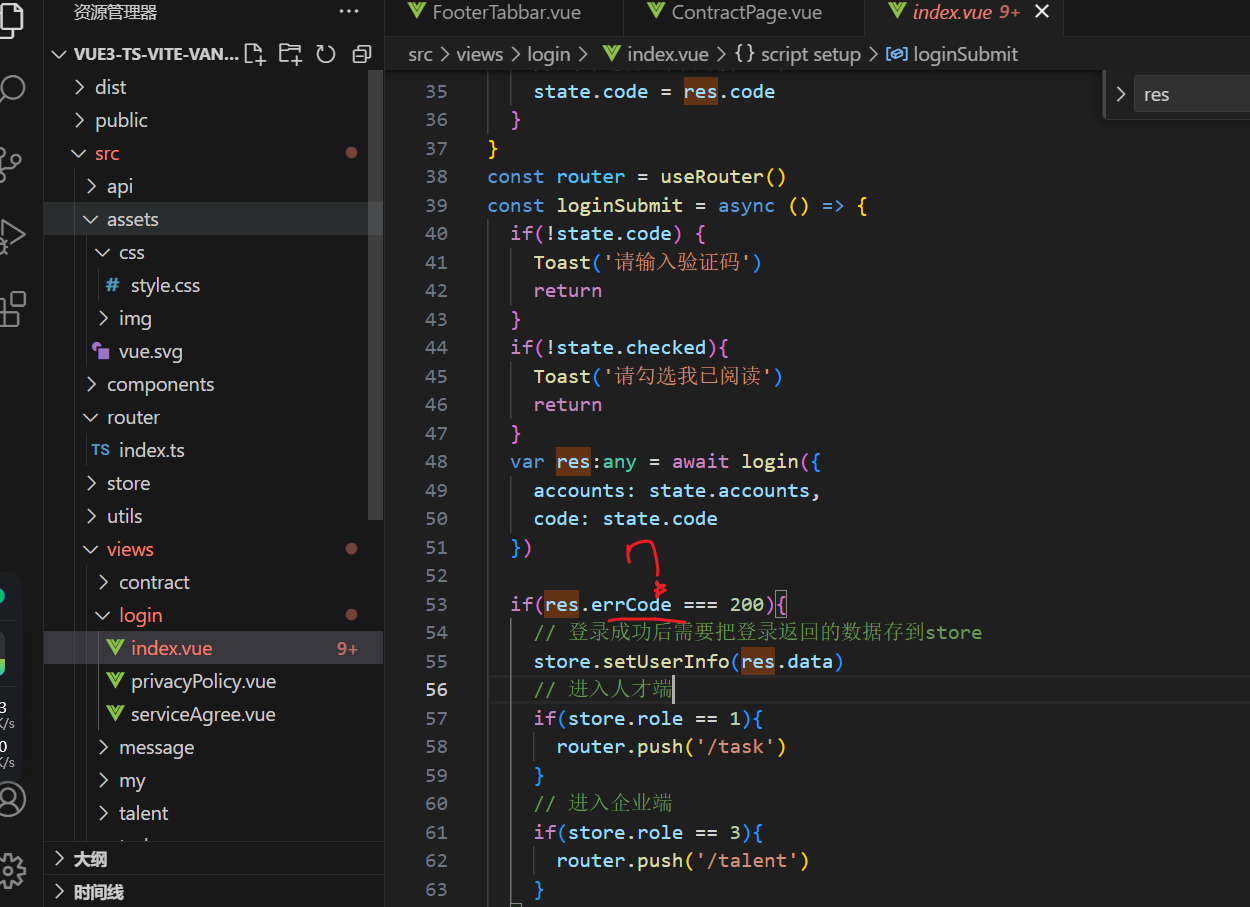Expand the dist folder

110,87
